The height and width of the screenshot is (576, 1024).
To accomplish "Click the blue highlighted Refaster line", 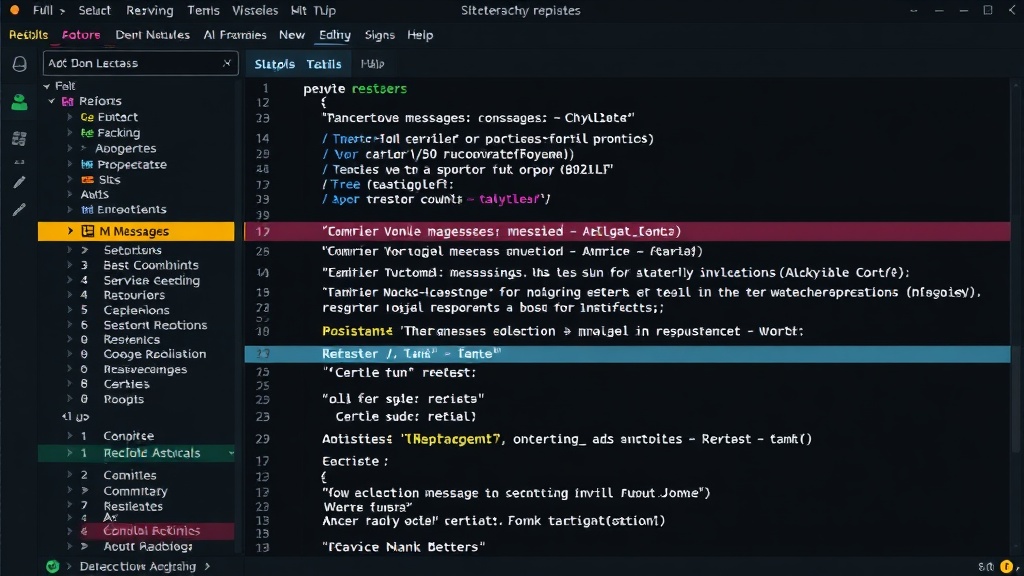I will coord(627,354).
